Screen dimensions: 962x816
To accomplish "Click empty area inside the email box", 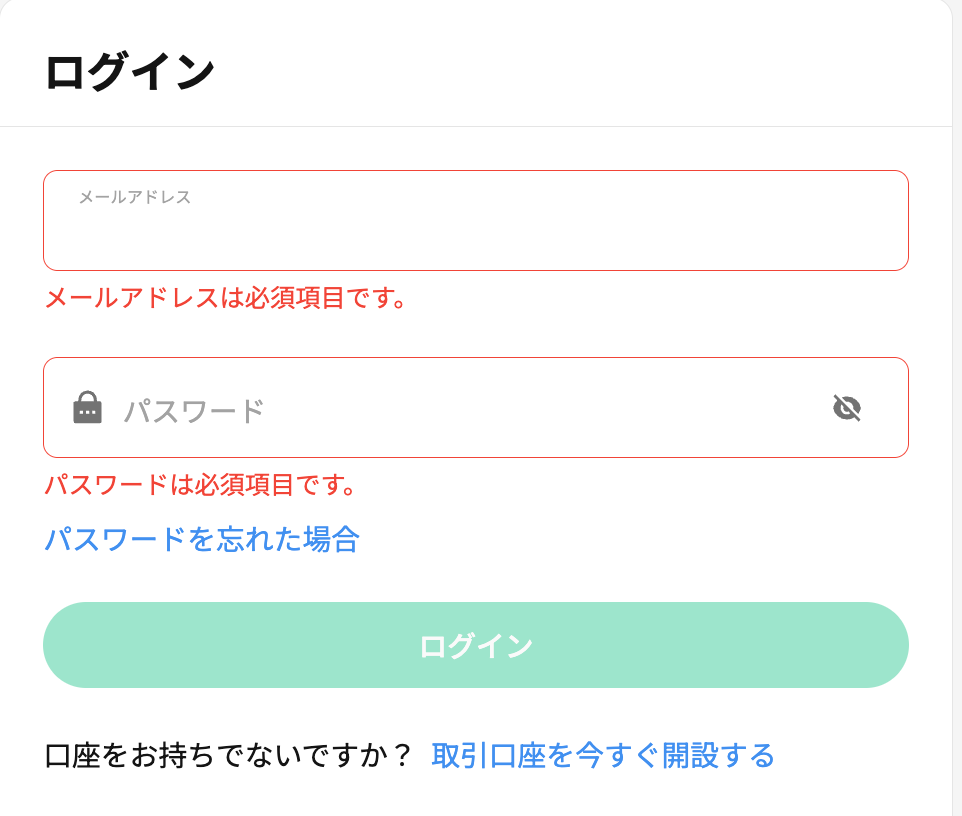I will click(x=475, y=239).
